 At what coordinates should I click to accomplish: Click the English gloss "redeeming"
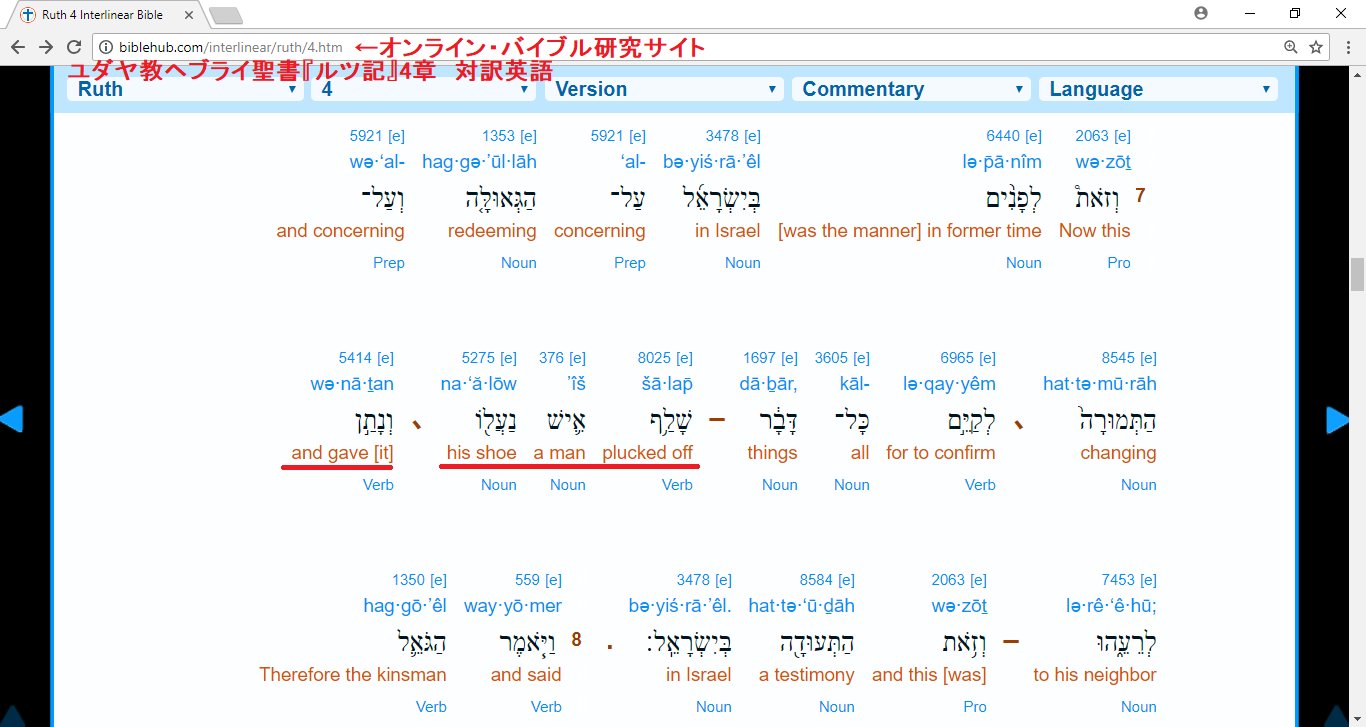(x=492, y=231)
